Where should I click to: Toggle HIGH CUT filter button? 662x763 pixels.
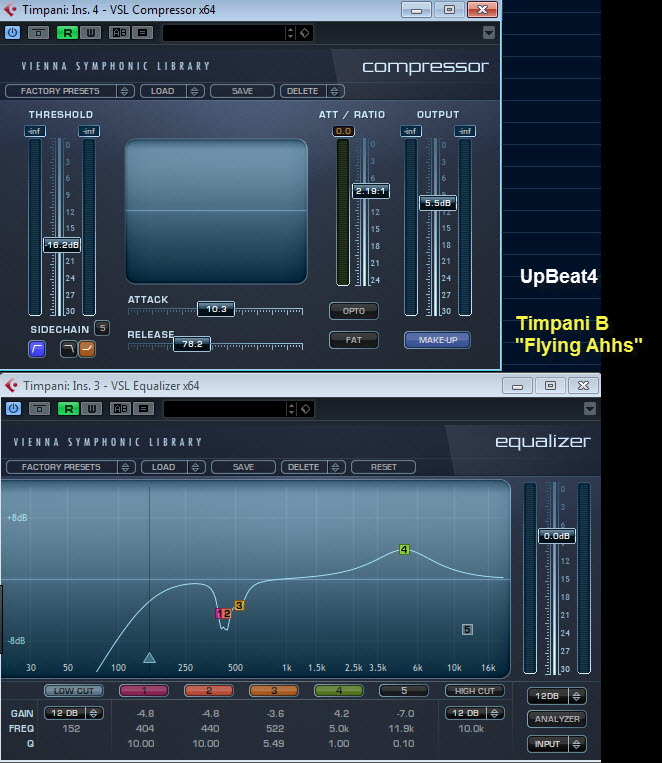pyautogui.click(x=475, y=690)
